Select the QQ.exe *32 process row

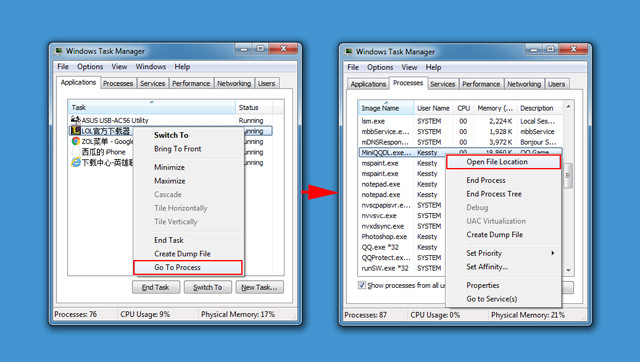(x=402, y=247)
